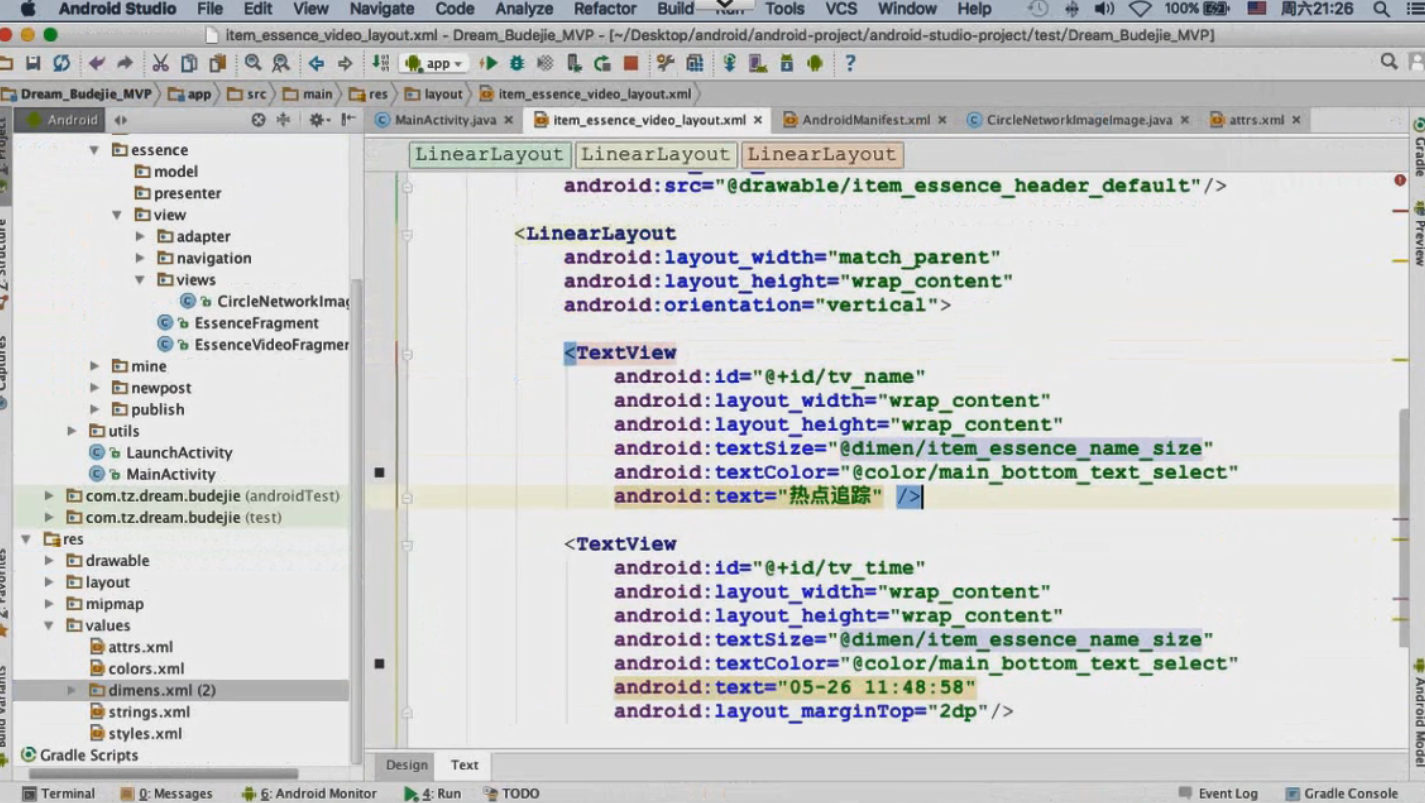Expand the navigation package folder
The image size is (1425, 803).
(x=140, y=258)
